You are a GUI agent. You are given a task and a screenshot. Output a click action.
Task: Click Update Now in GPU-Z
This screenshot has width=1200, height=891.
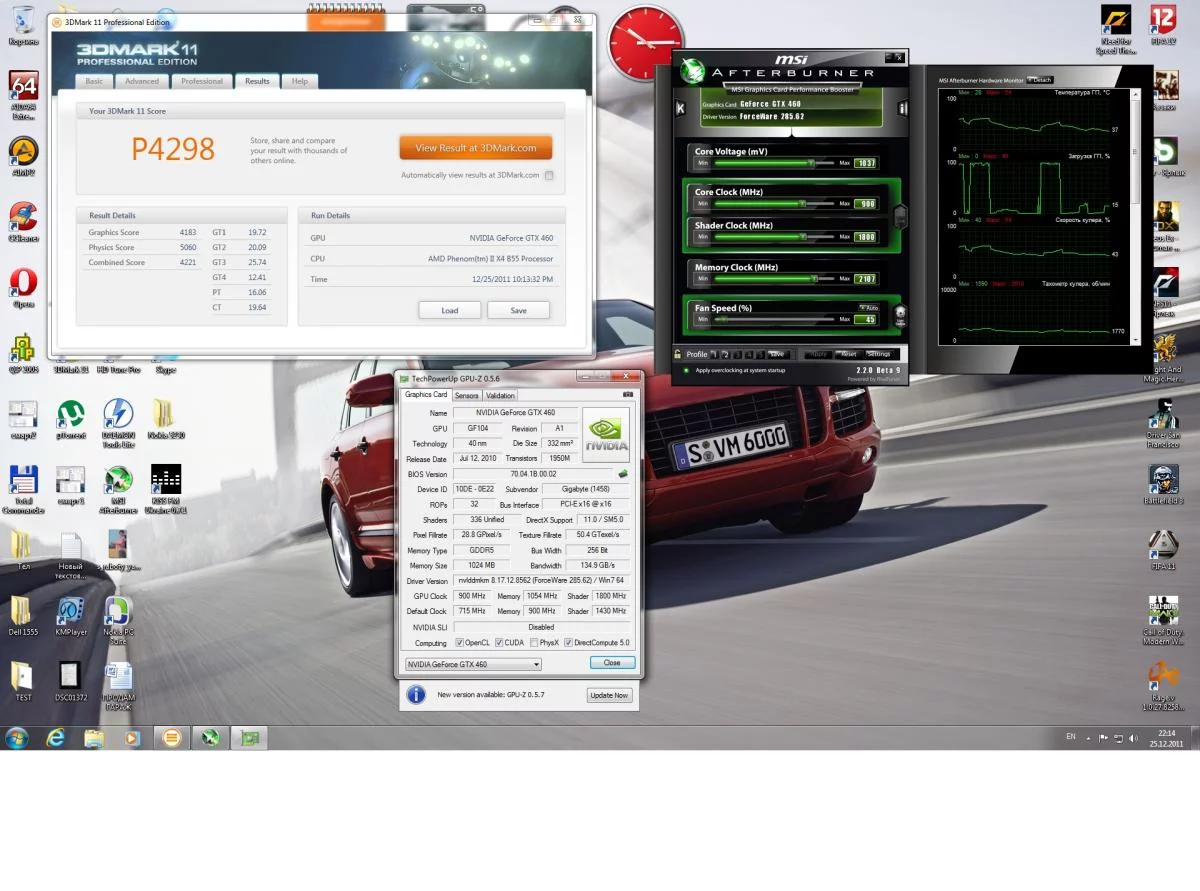click(609, 695)
